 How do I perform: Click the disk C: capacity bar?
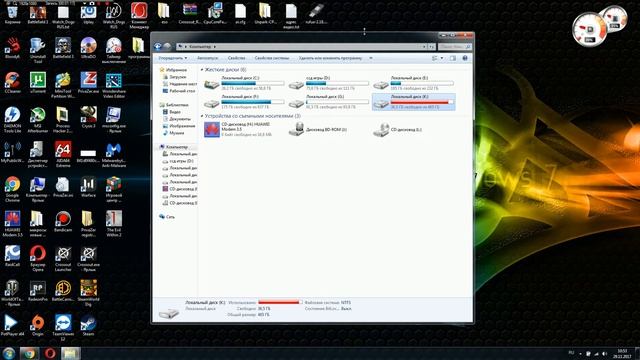253,83
